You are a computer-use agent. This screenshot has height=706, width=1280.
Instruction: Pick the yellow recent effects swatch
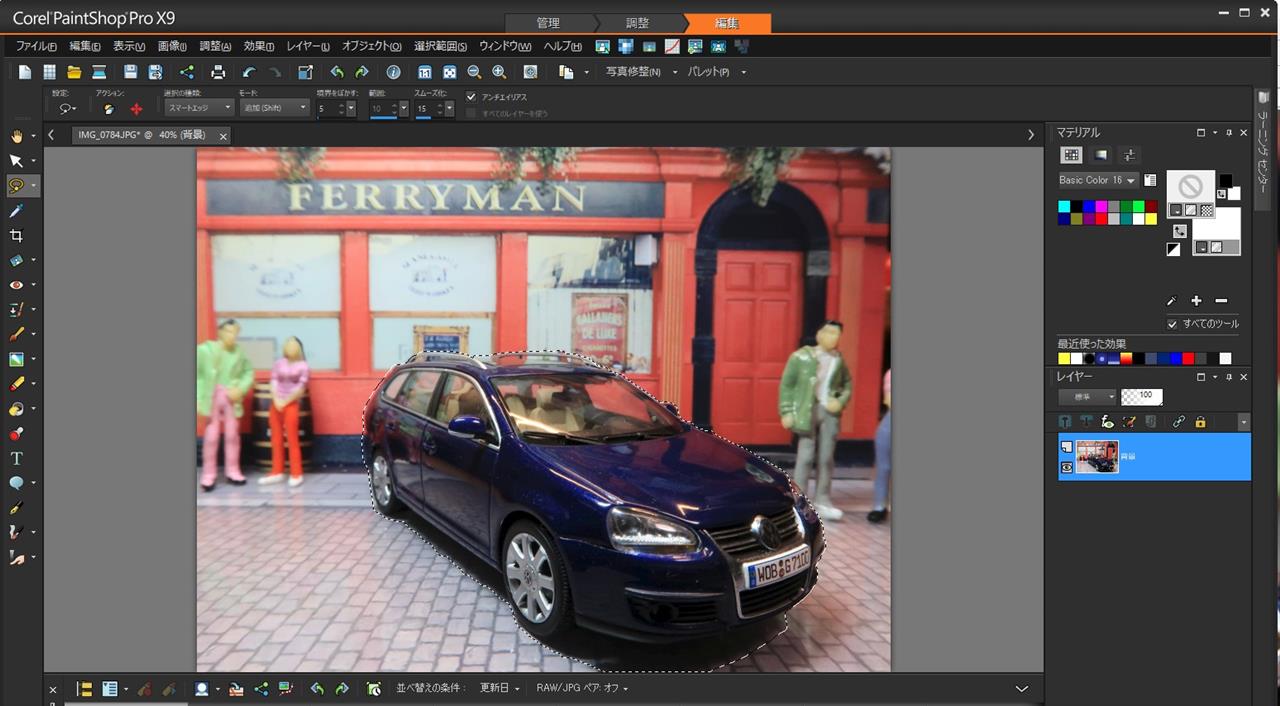coord(1064,359)
